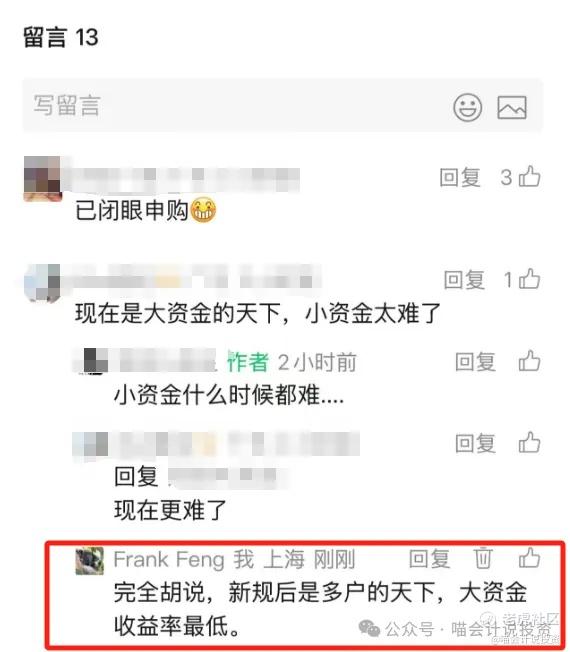
Task: Attach an image to your comment
Action: click(512, 107)
